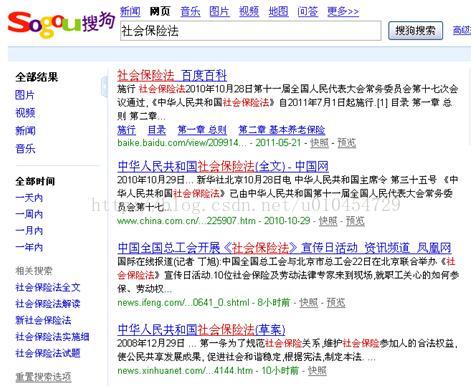Open the 目录 sublink
473x388 pixels.
click(x=157, y=130)
